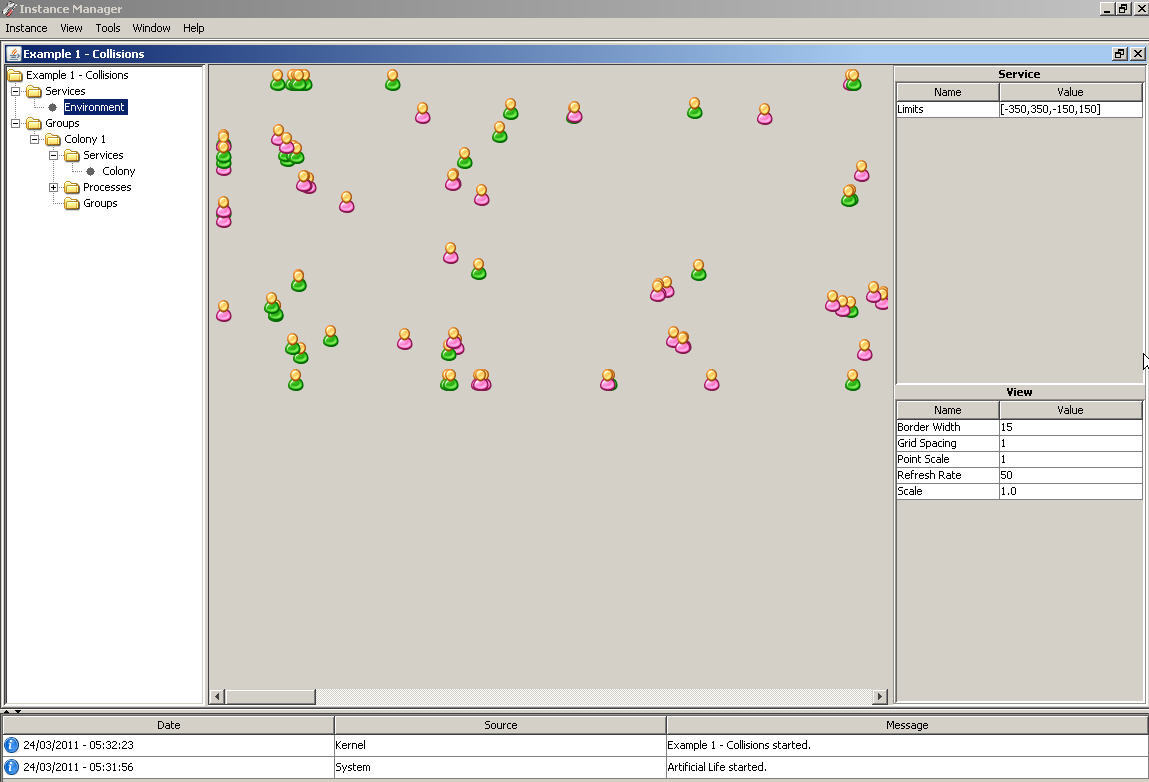Click the top-level Groups folder icon
Image resolution: width=1149 pixels, height=782 pixels.
(34, 123)
